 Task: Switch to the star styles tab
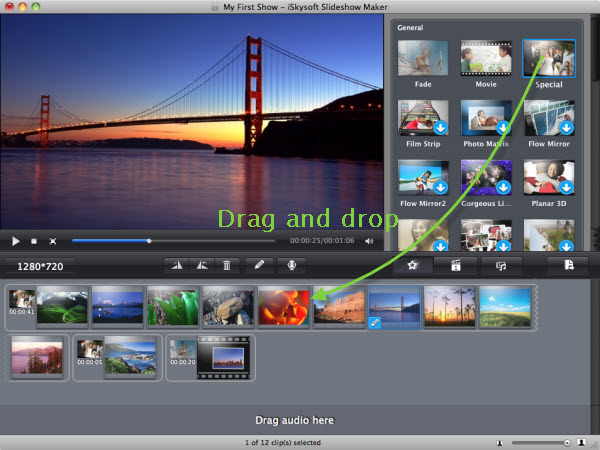coord(413,266)
